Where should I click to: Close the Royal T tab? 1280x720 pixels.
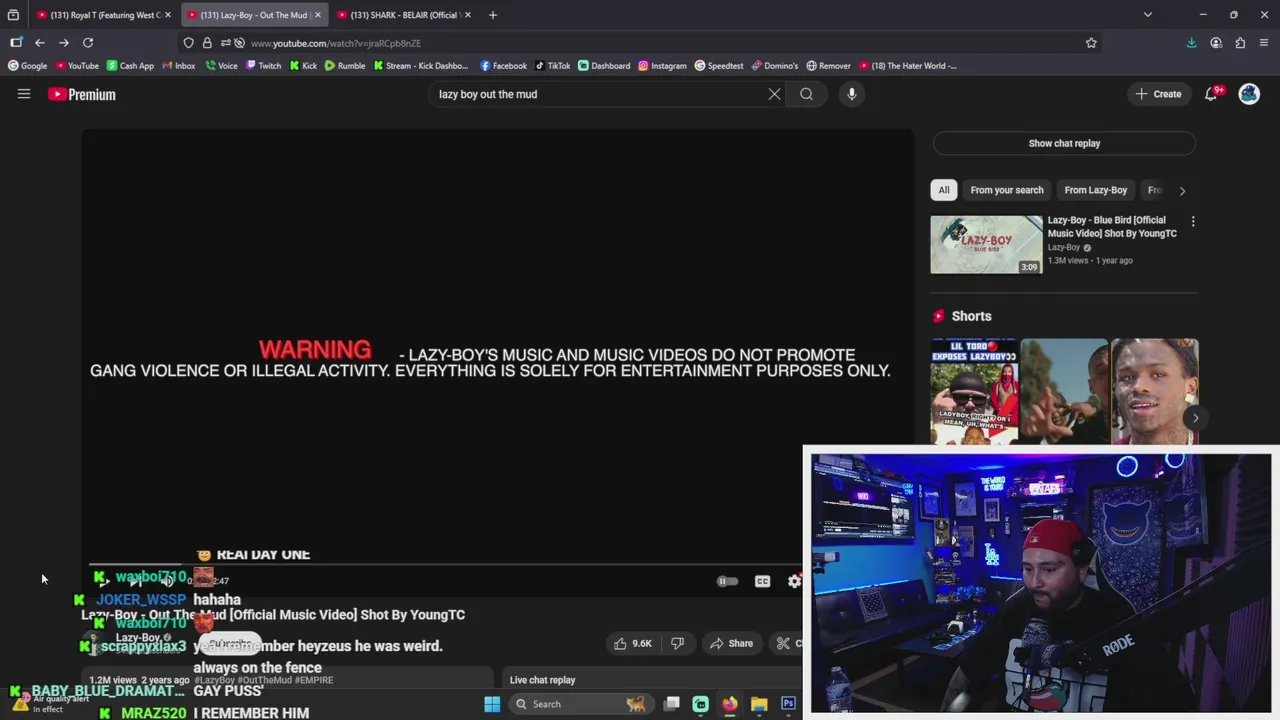click(168, 15)
